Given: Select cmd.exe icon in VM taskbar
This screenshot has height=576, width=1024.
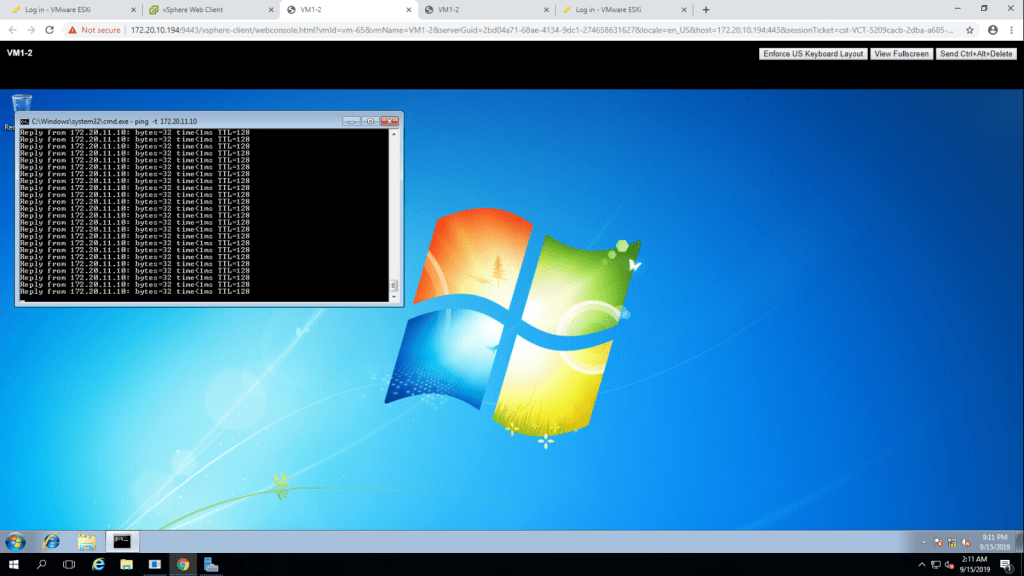Looking at the screenshot, I should tap(123, 541).
